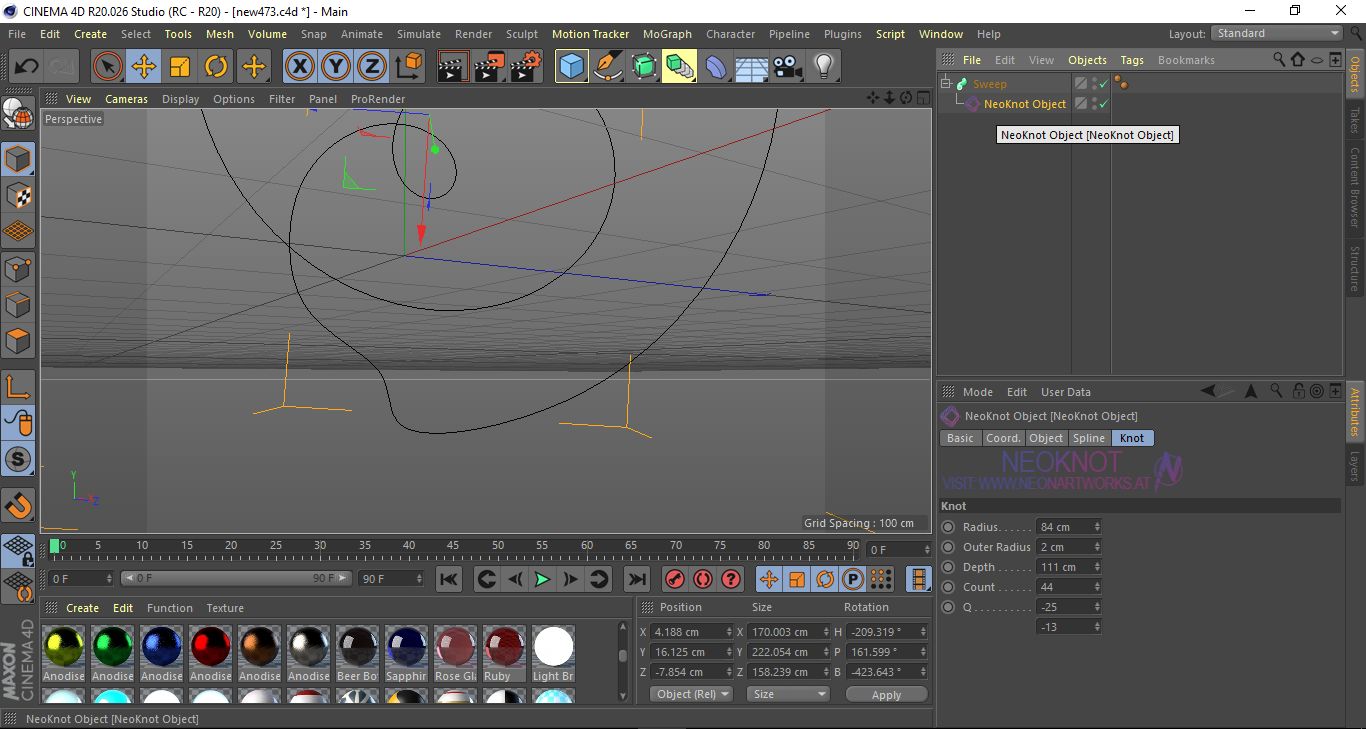Image resolution: width=1366 pixels, height=729 pixels.
Task: Click the Undo arrow icon
Action: tap(26, 67)
